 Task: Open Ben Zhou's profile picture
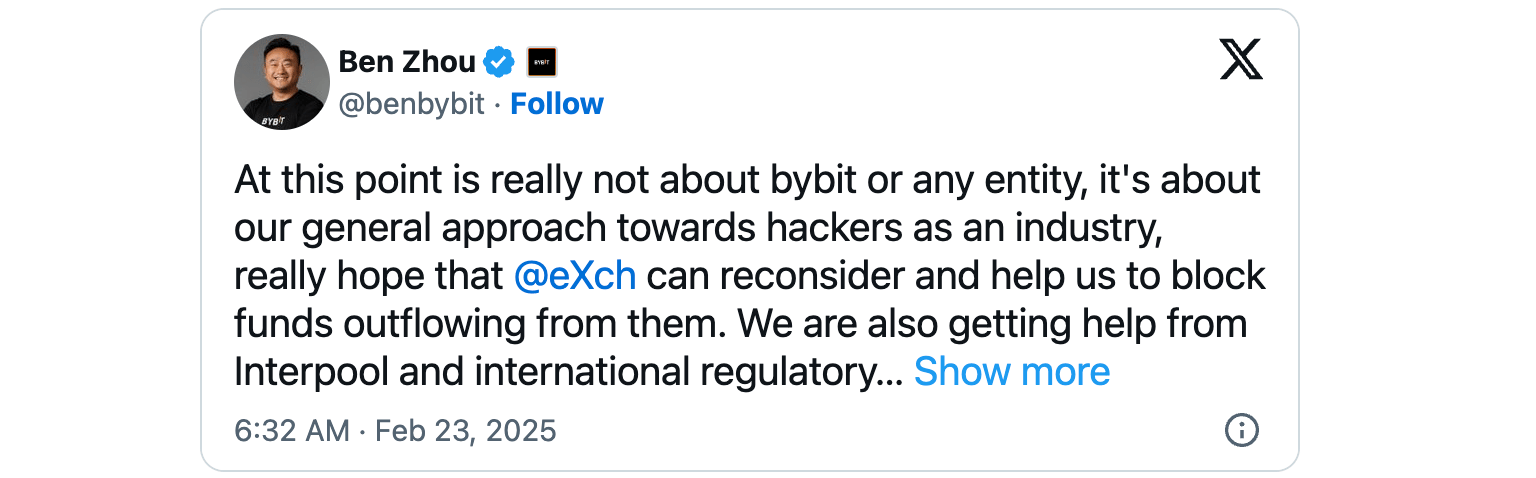282,82
